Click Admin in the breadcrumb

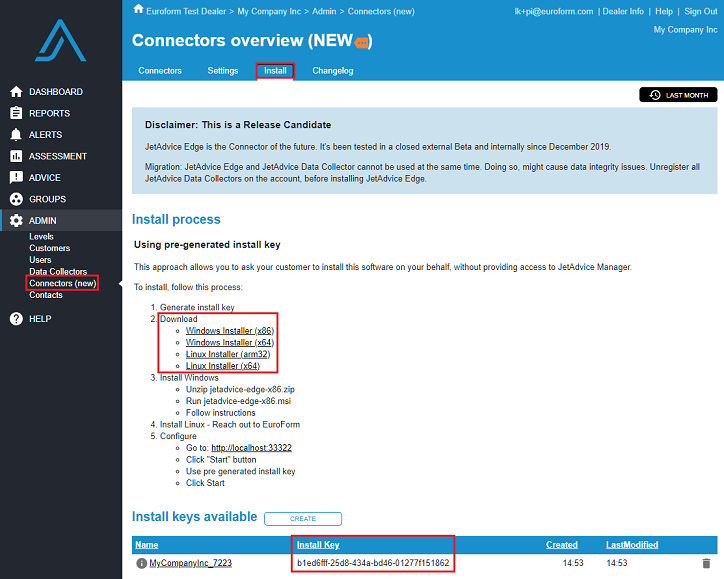[x=324, y=12]
